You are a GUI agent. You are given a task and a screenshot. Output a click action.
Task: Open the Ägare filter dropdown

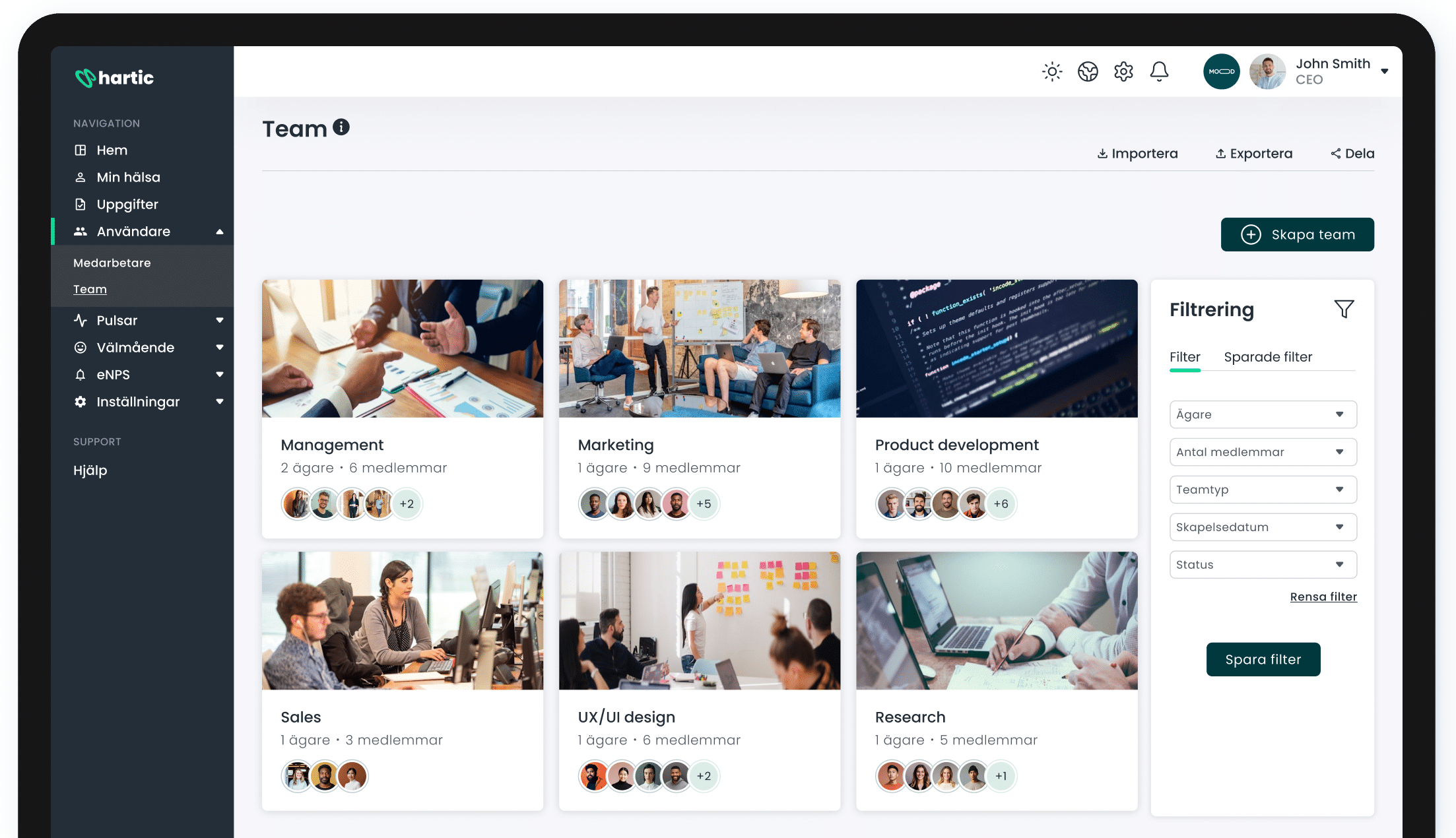click(x=1263, y=414)
